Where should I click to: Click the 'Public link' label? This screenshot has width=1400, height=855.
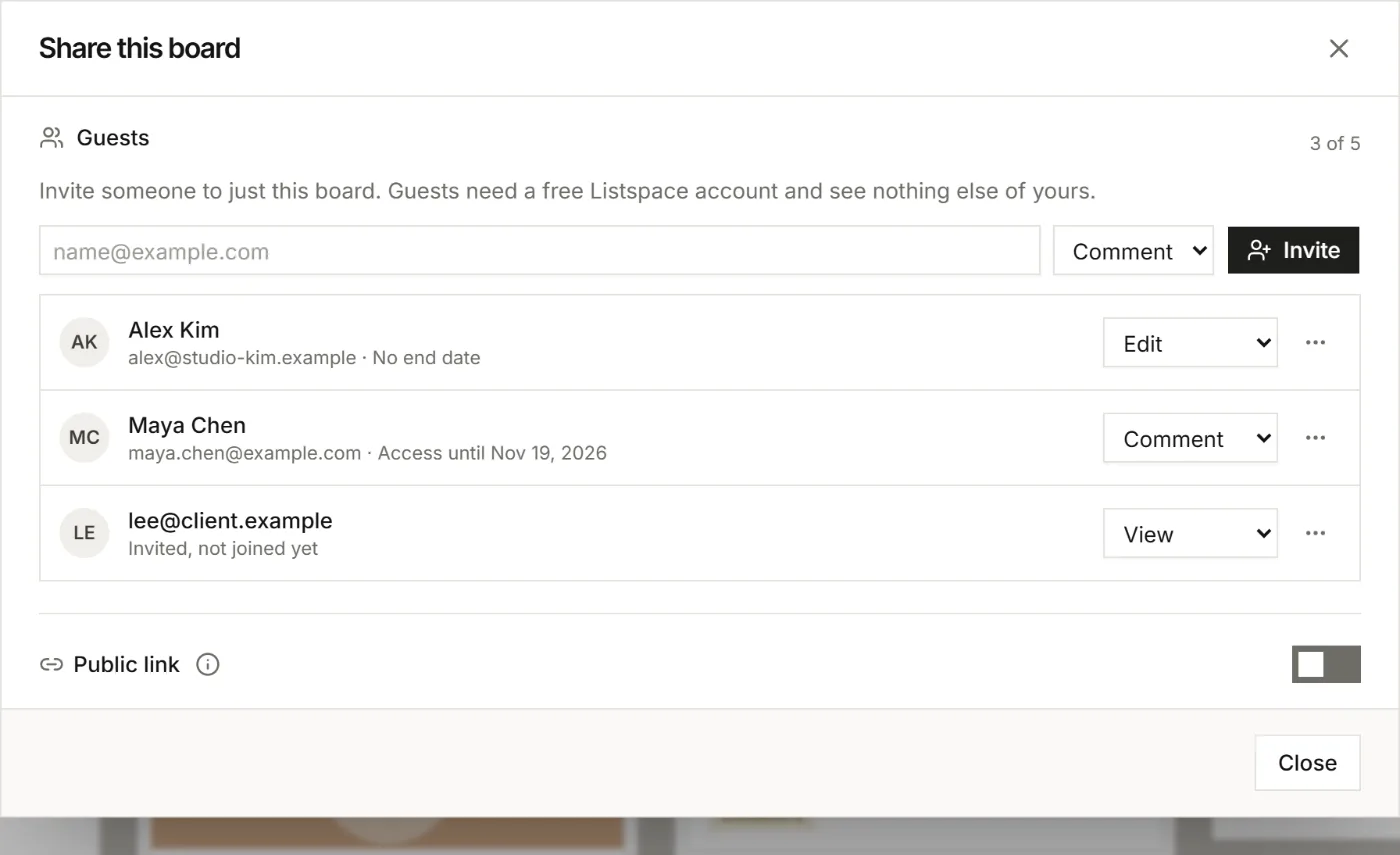126,665
